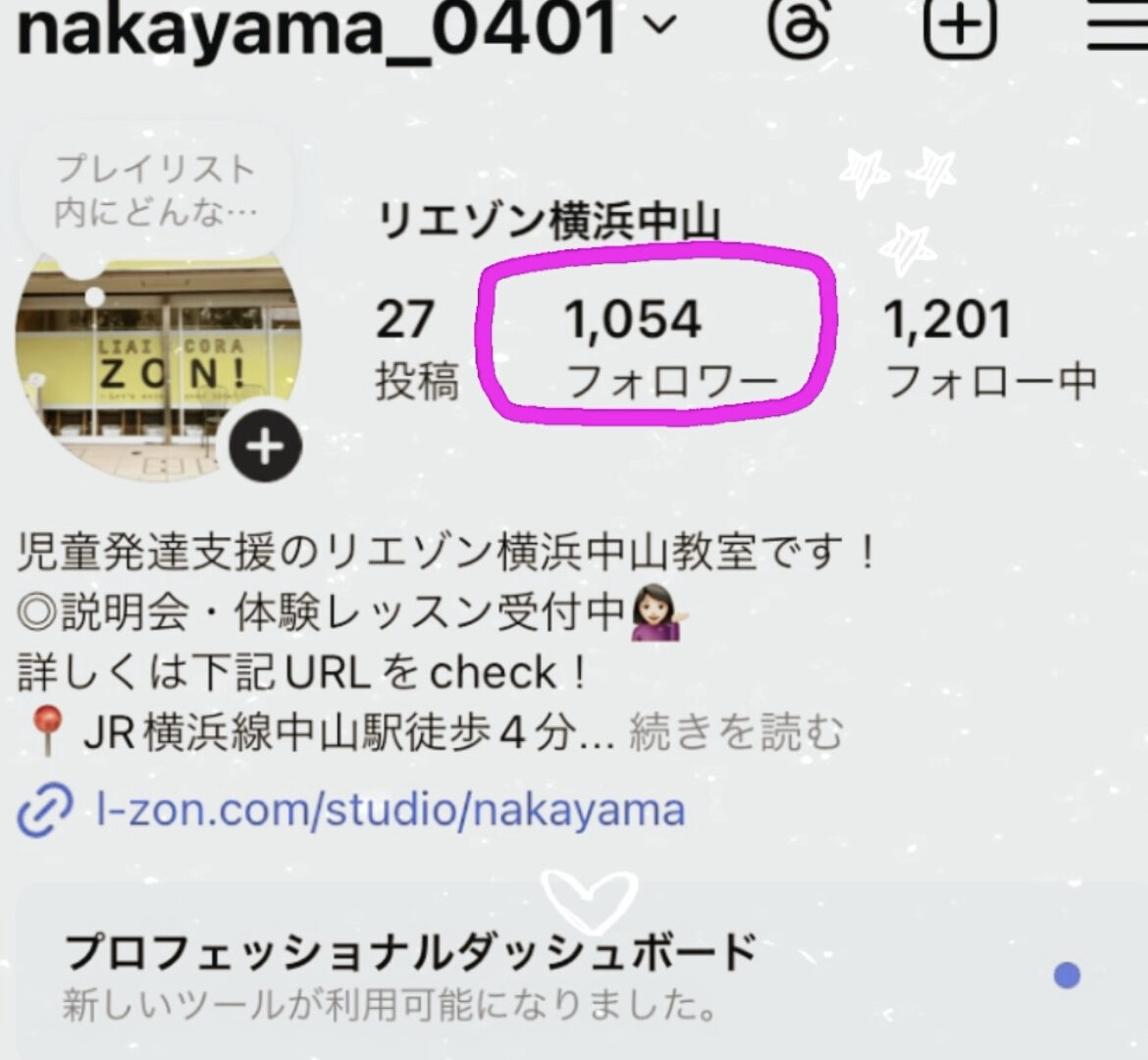Expand bio with 続きを読む
This screenshot has height=1060, width=1148.
click(x=736, y=732)
